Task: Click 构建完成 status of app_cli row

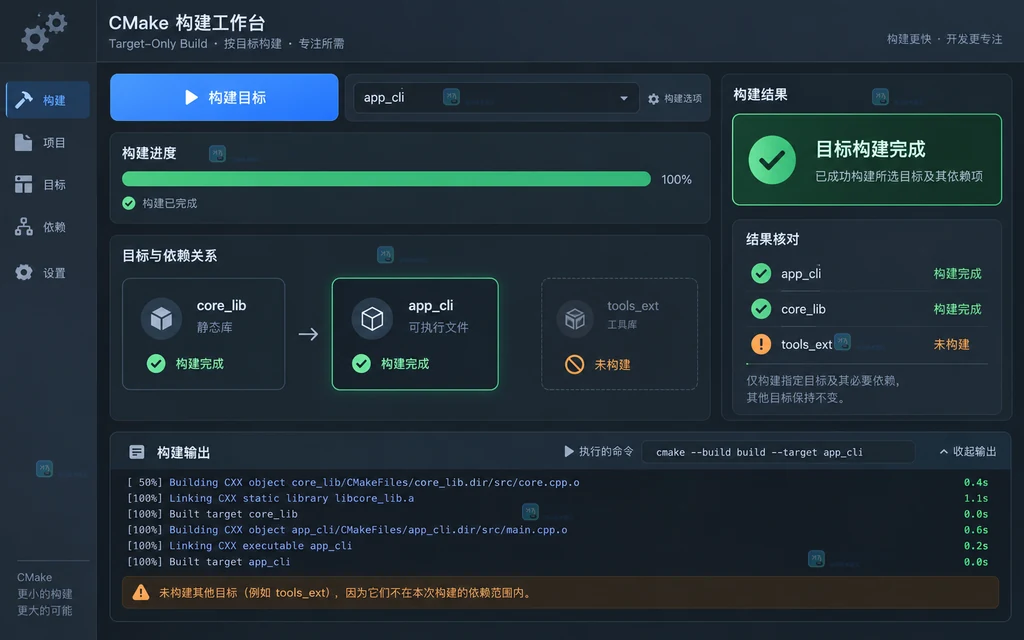Action: coord(957,274)
